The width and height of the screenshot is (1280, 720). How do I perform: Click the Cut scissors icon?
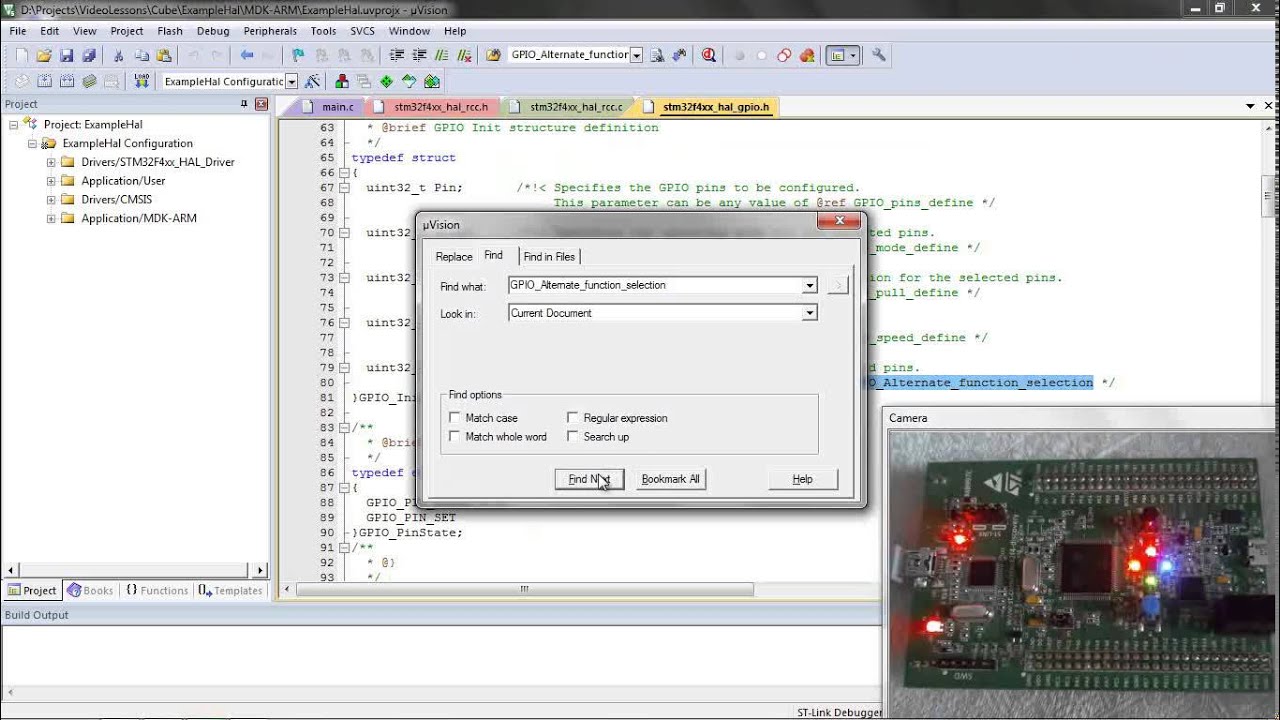(118, 56)
